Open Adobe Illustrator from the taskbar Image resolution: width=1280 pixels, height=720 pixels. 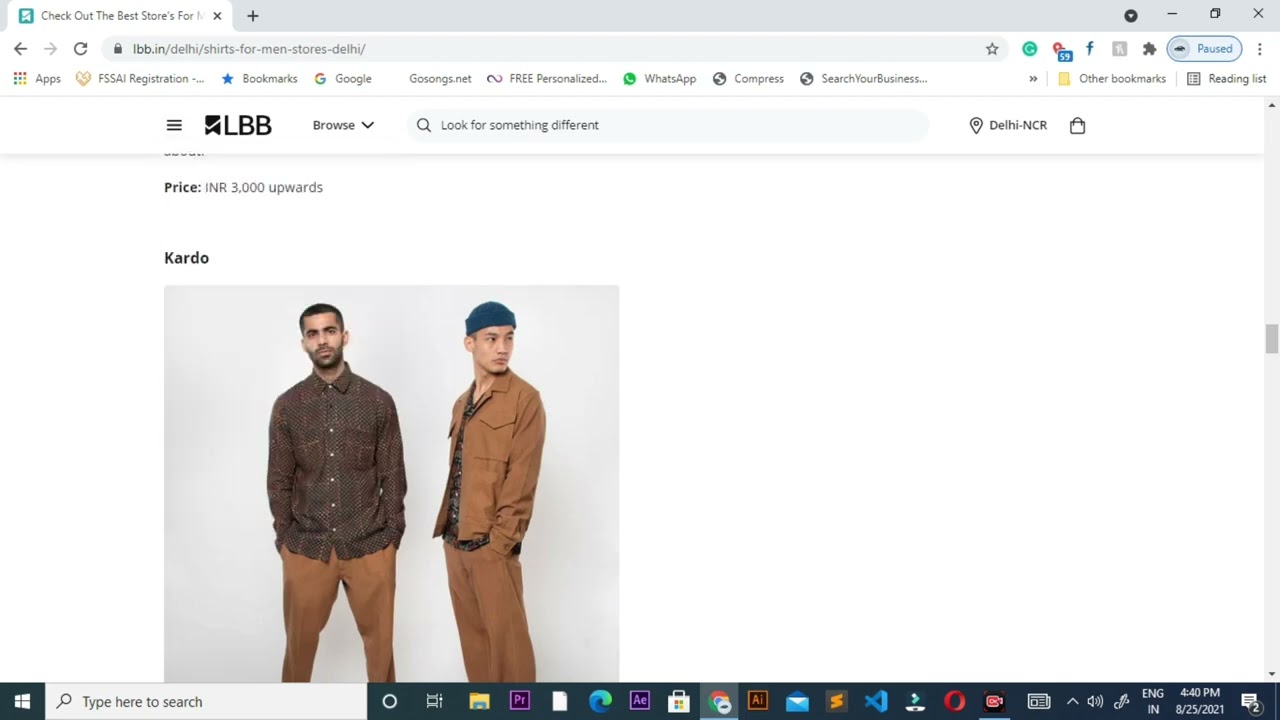[x=758, y=701]
